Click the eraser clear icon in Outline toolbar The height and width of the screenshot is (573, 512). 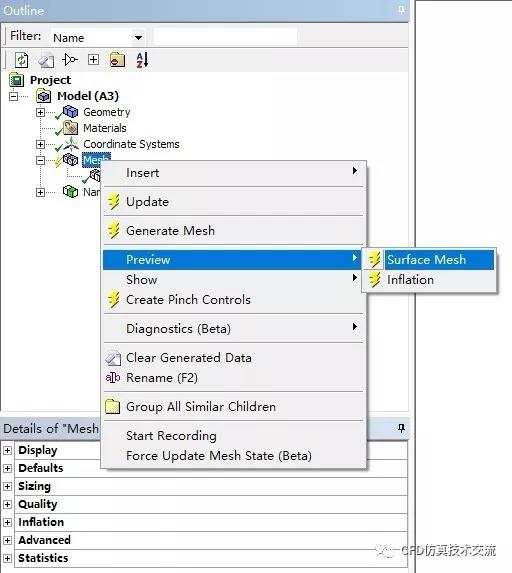tap(46, 60)
